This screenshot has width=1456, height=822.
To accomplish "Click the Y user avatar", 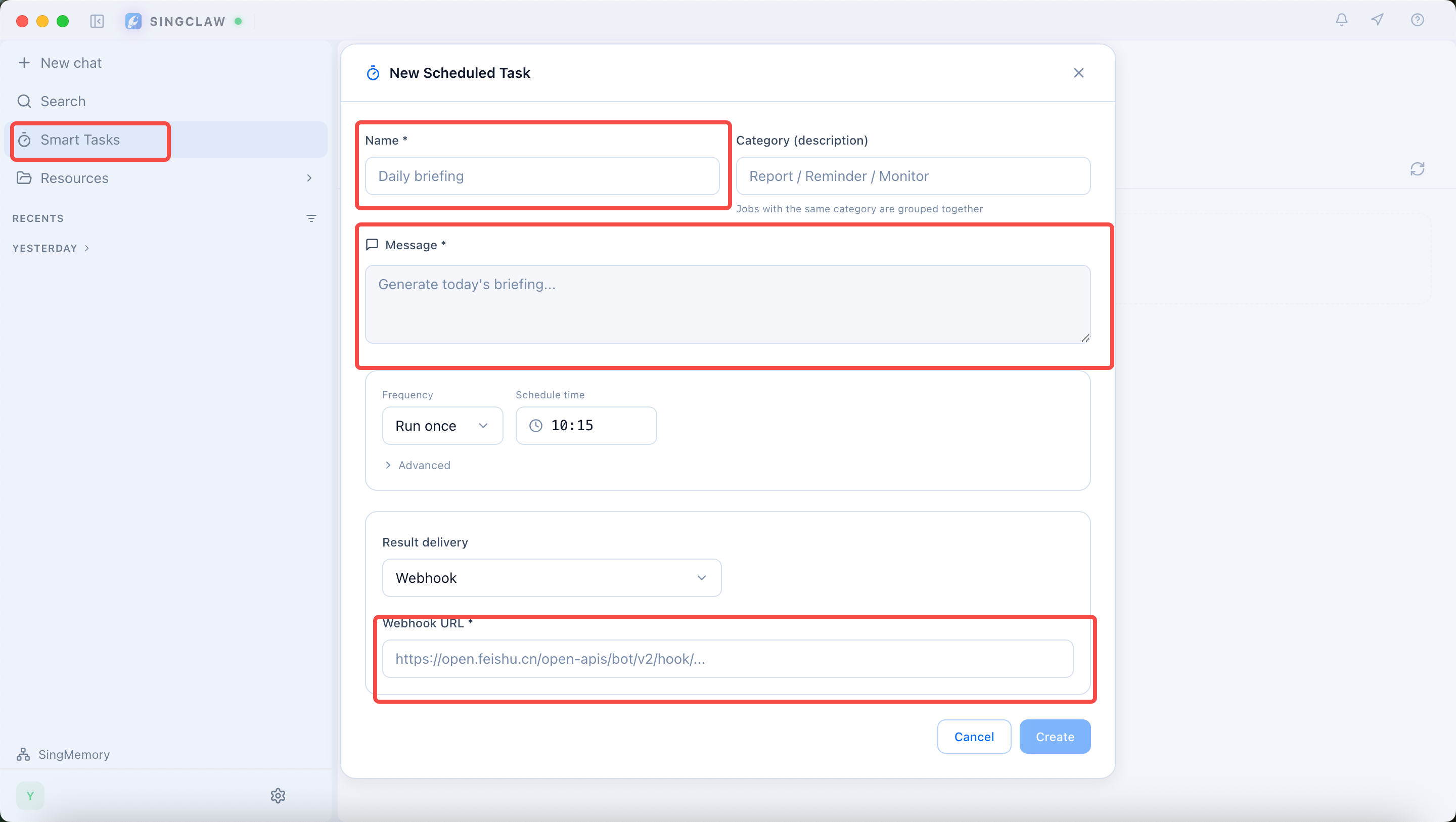I will click(x=30, y=795).
